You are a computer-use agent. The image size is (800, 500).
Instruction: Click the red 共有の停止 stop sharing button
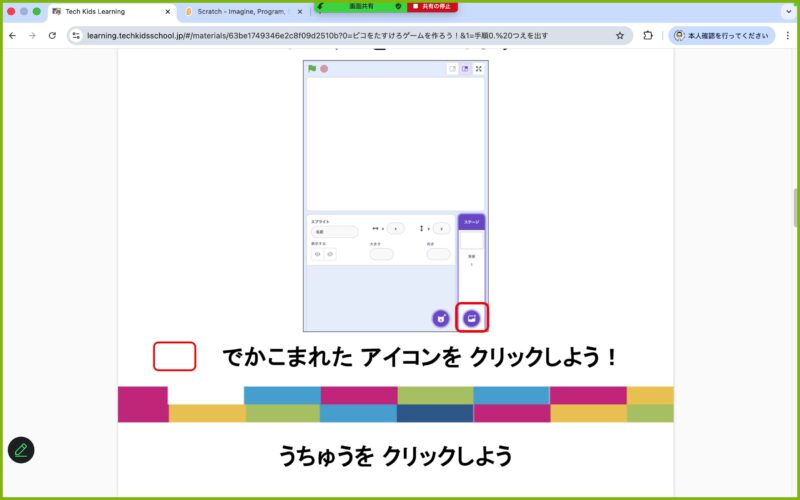pos(433,6)
